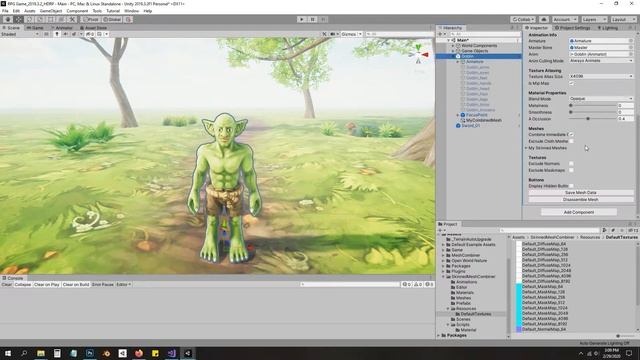
Task: Expand FocusPoint in Hierarchy
Action: coord(458,115)
